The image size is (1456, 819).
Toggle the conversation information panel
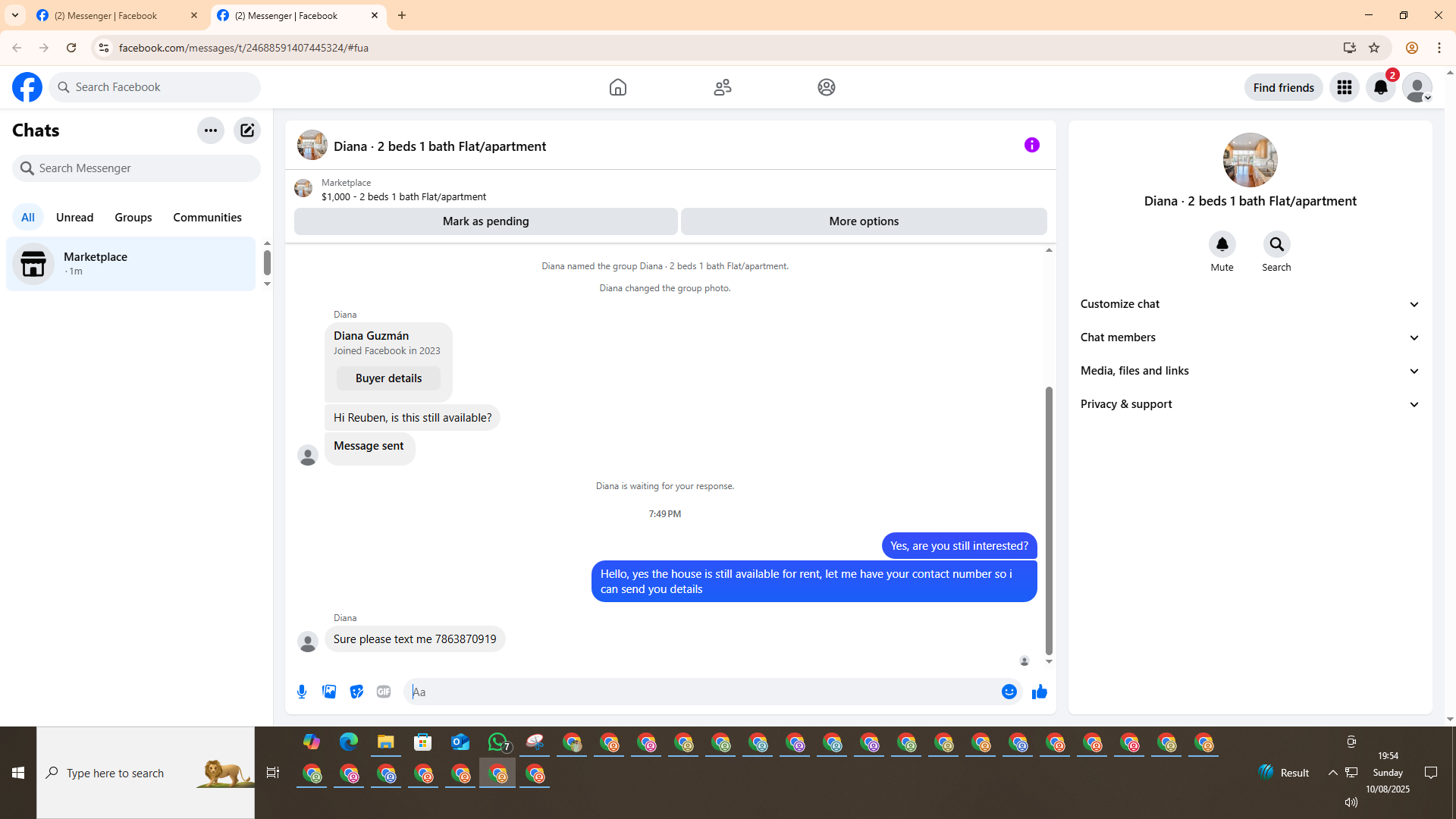click(1031, 145)
